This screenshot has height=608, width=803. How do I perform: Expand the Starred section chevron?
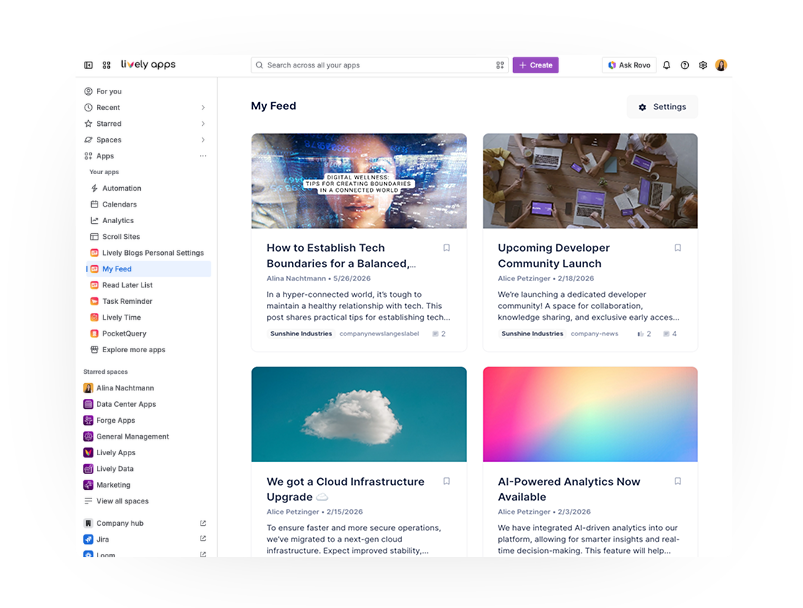pos(203,123)
